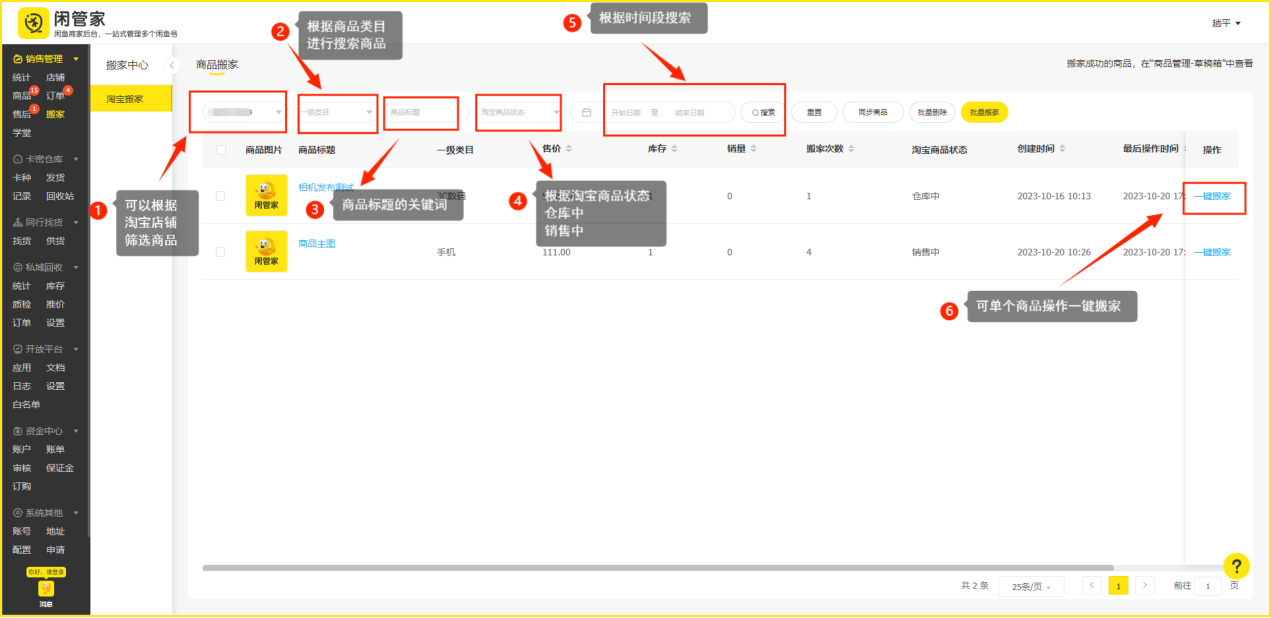Click the 商品标题 keyword input field
1271x618 pixels.
pos(421,113)
